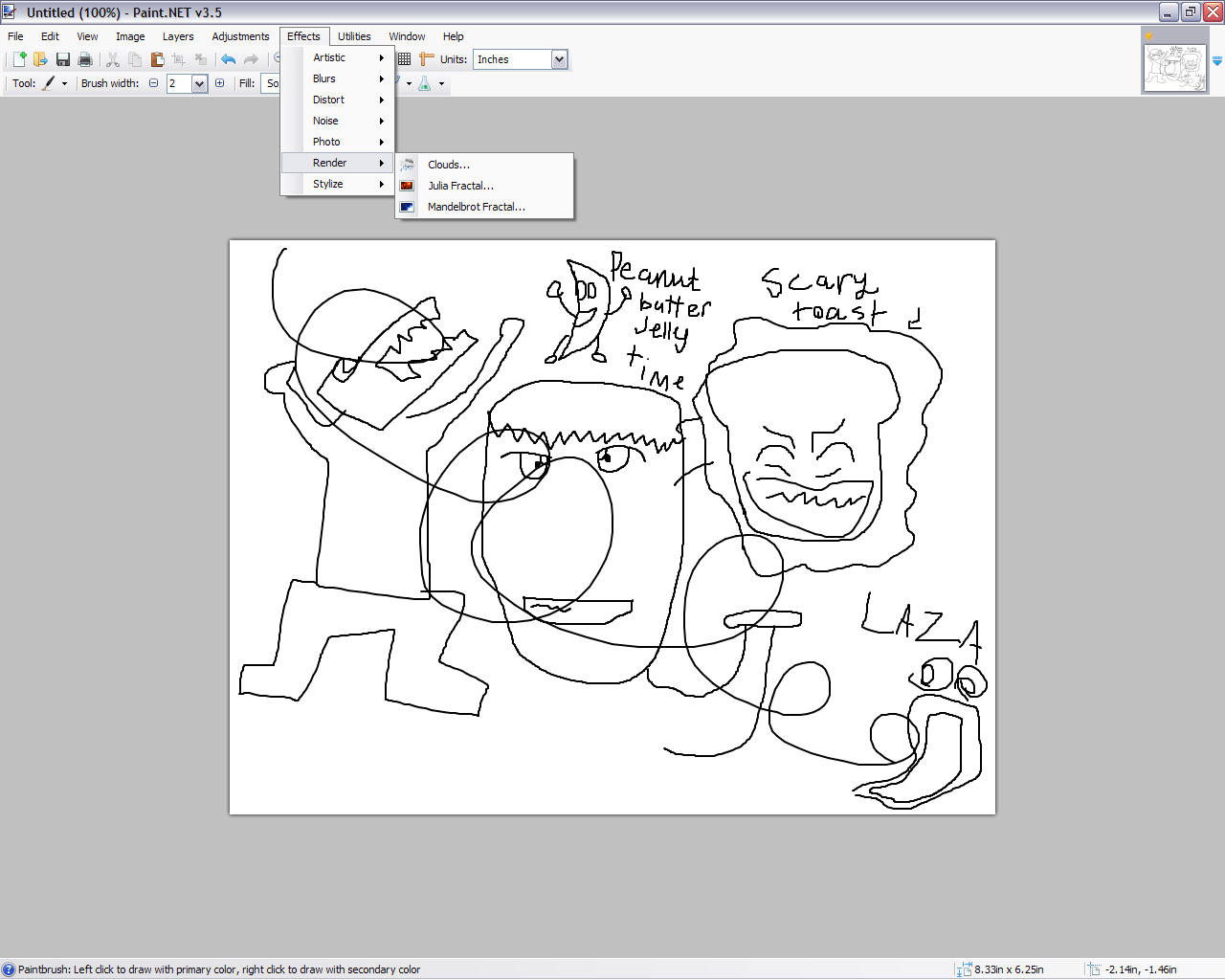Open the Utilities menu
The width and height of the screenshot is (1225, 980).
354,36
